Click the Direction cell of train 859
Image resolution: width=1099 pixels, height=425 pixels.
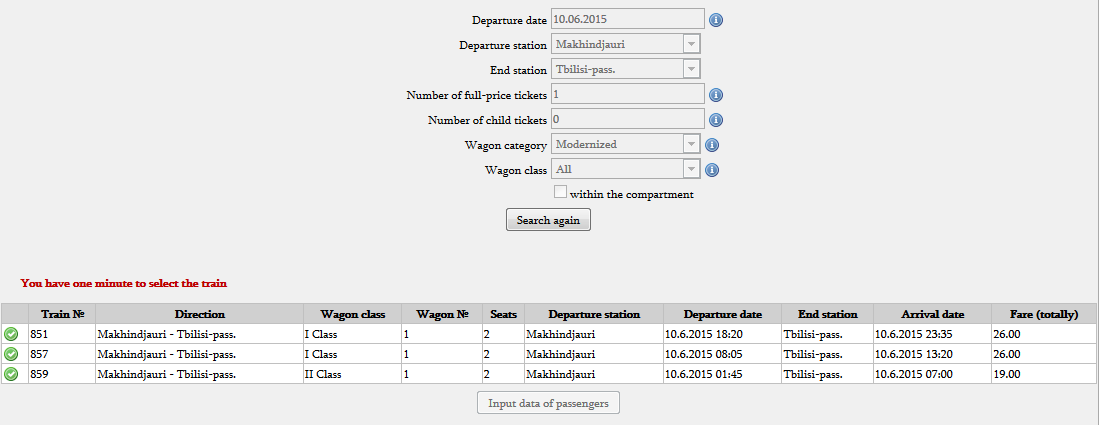200,375
